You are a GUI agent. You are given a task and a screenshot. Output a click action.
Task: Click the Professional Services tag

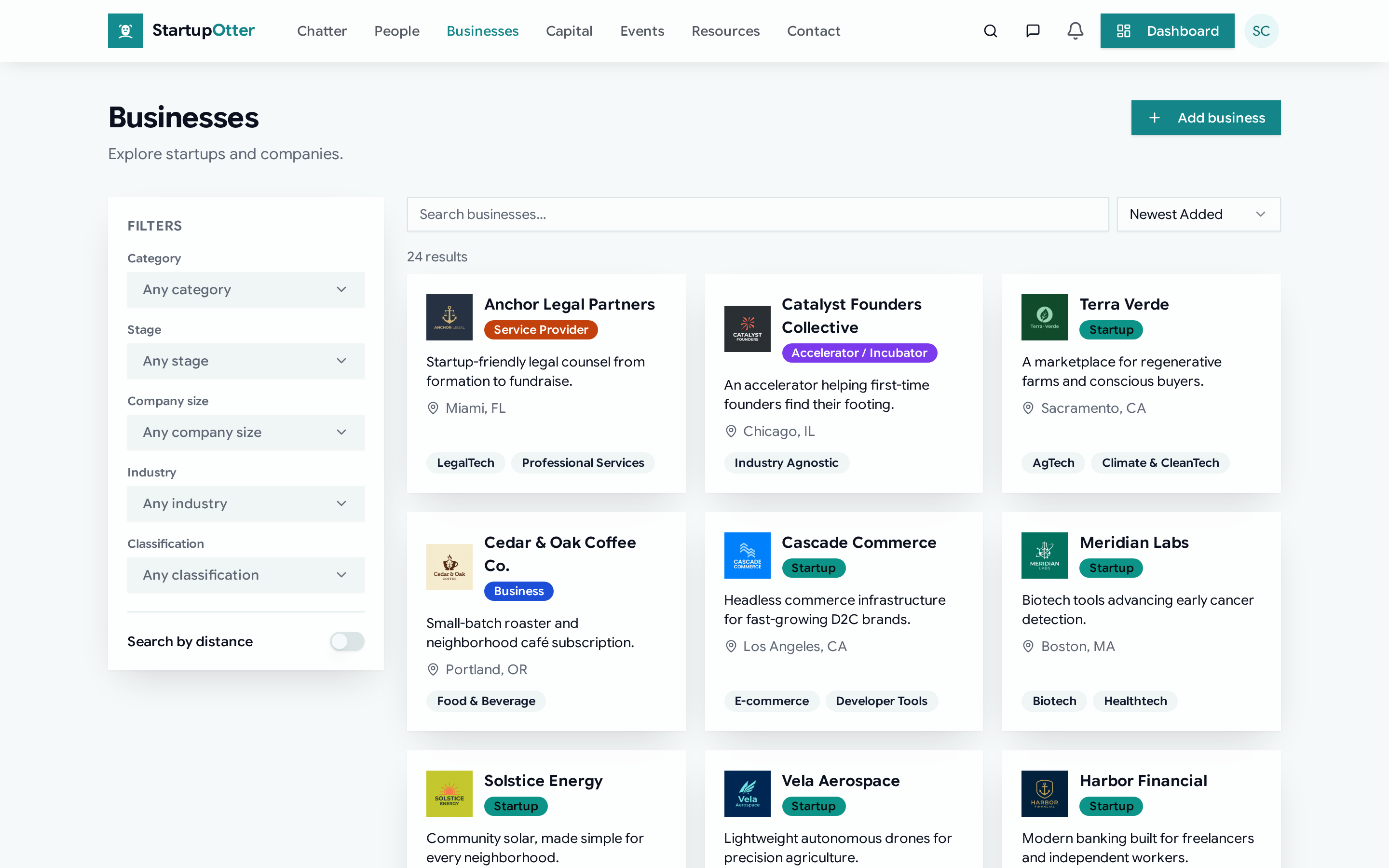coord(583,463)
